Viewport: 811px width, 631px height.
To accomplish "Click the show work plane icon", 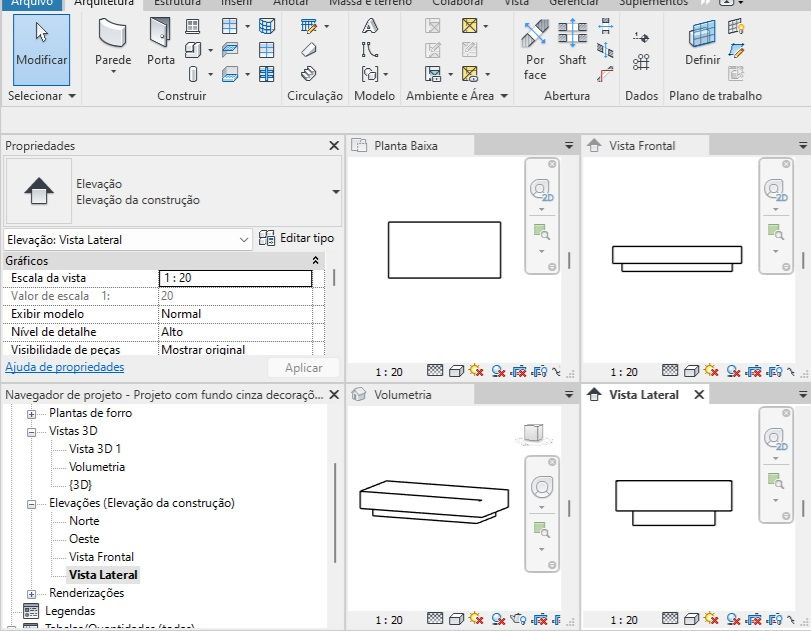I will point(735,26).
